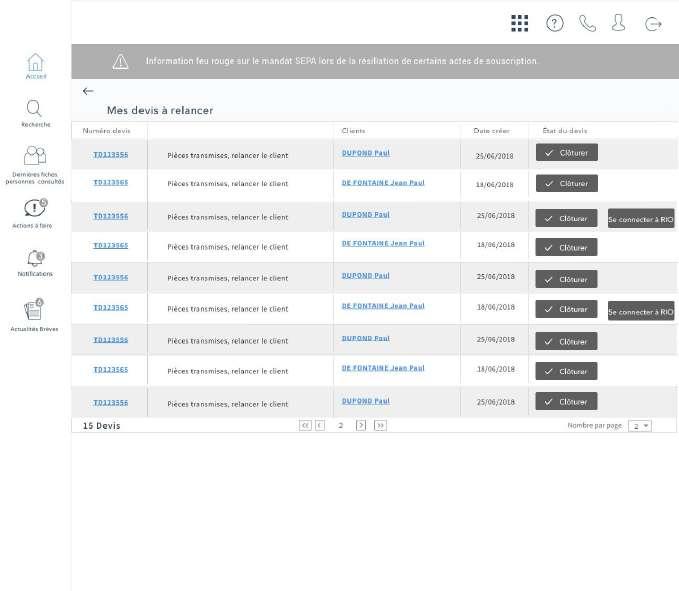Image resolution: width=679 pixels, height=591 pixels.
Task: Click Se connecter à RIO for DE FONTAINE
Action: [641, 311]
